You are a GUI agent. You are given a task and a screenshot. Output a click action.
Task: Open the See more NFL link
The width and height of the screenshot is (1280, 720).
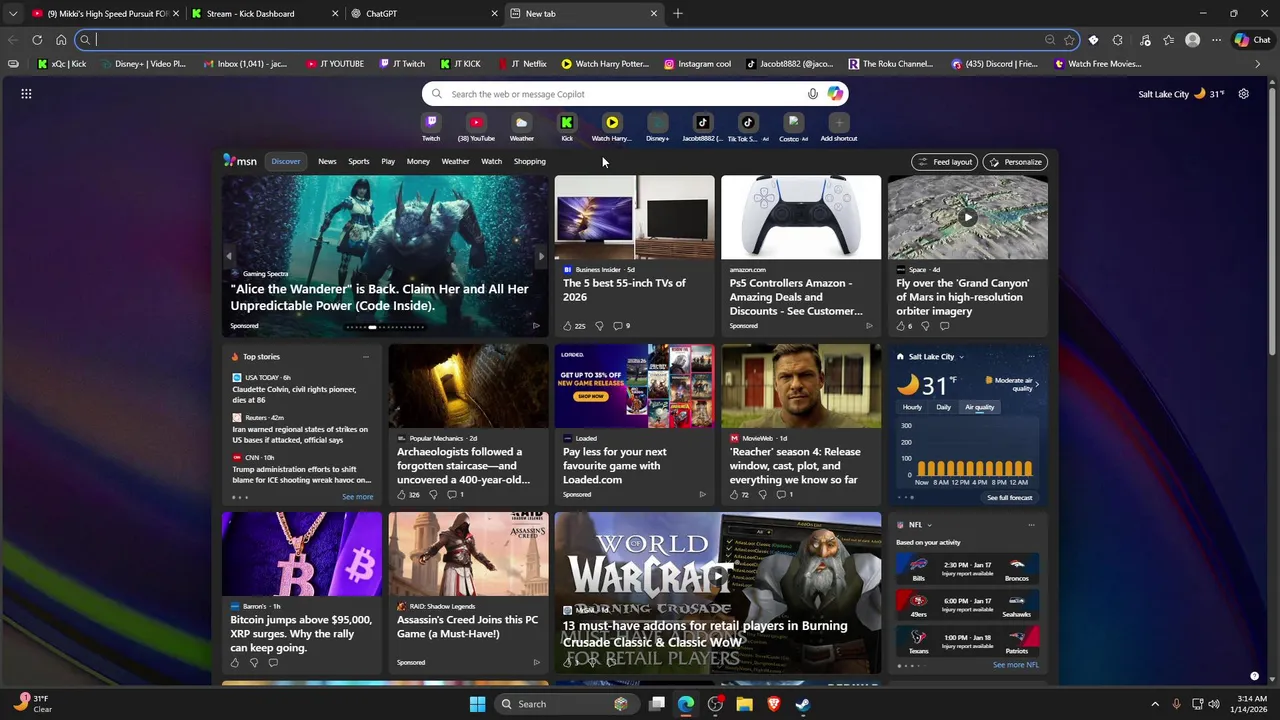tap(1016, 665)
